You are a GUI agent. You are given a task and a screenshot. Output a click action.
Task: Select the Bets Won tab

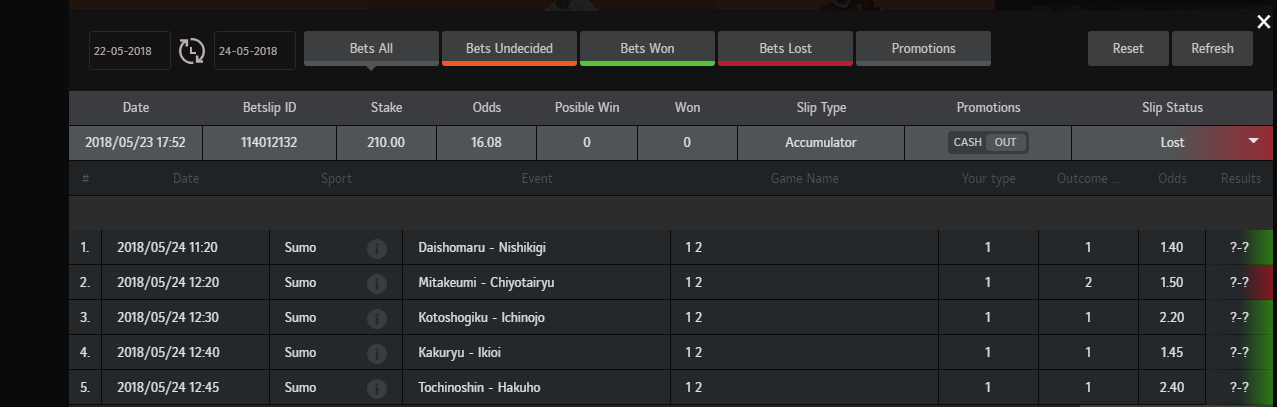[x=647, y=48]
